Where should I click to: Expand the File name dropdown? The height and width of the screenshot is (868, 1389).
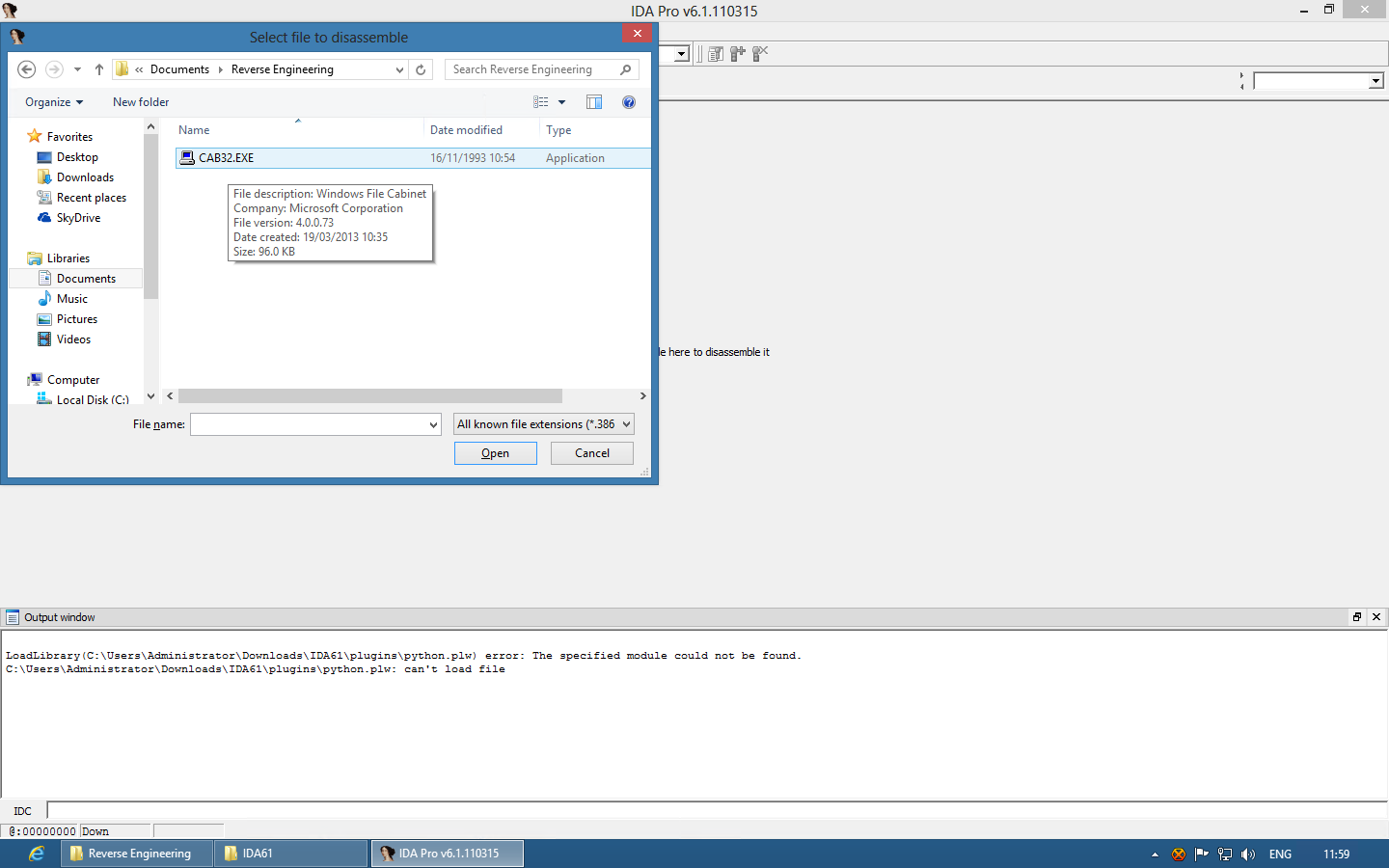[x=433, y=424]
